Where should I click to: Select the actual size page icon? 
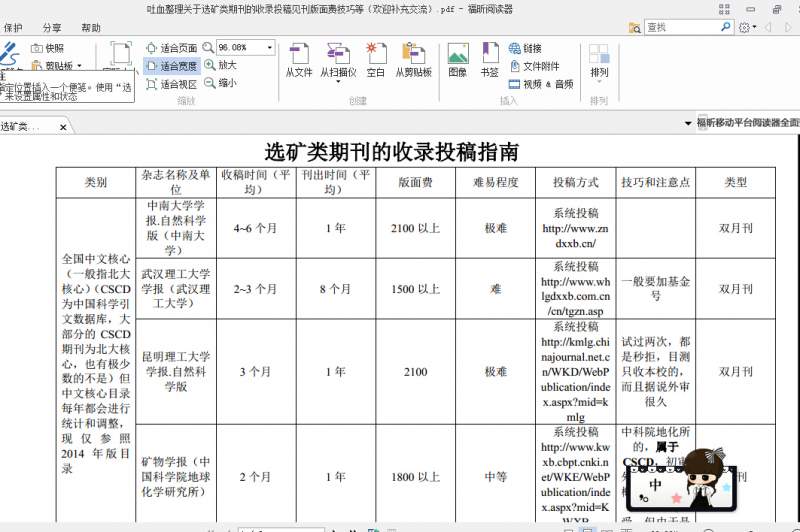click(x=121, y=55)
